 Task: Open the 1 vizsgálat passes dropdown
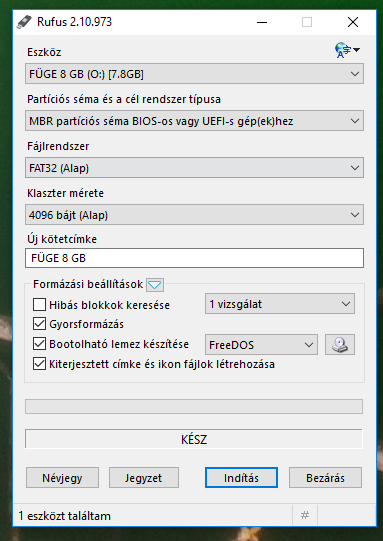[280, 304]
